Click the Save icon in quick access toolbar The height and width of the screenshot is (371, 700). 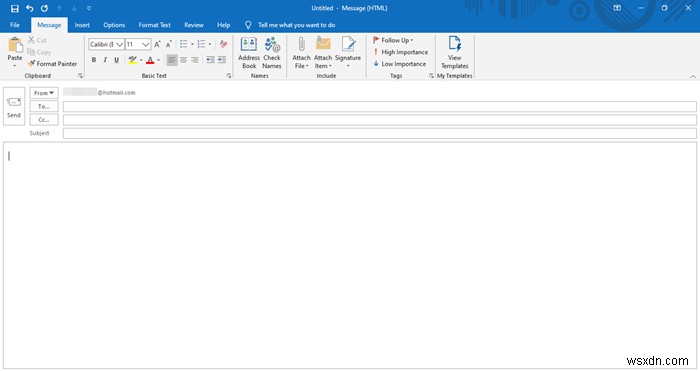15,8
